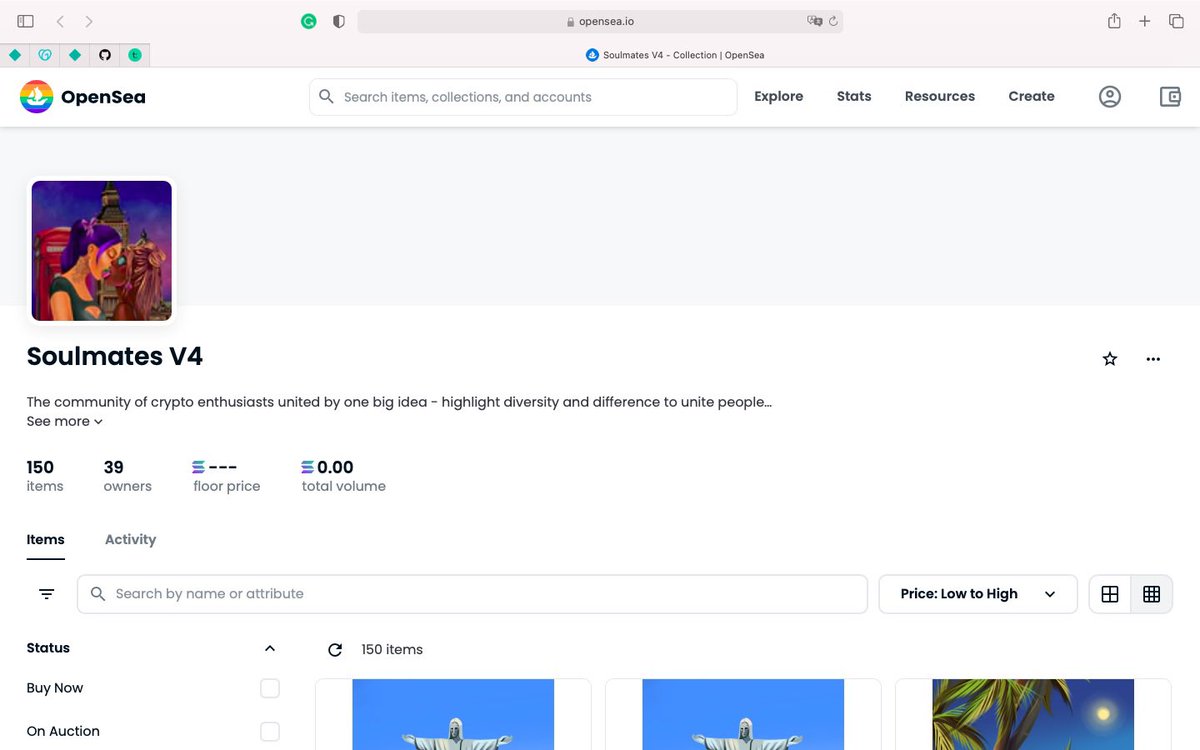Viewport: 1200px width, 750px height.
Task: Open the collection options ellipsis menu
Action: point(1153,359)
